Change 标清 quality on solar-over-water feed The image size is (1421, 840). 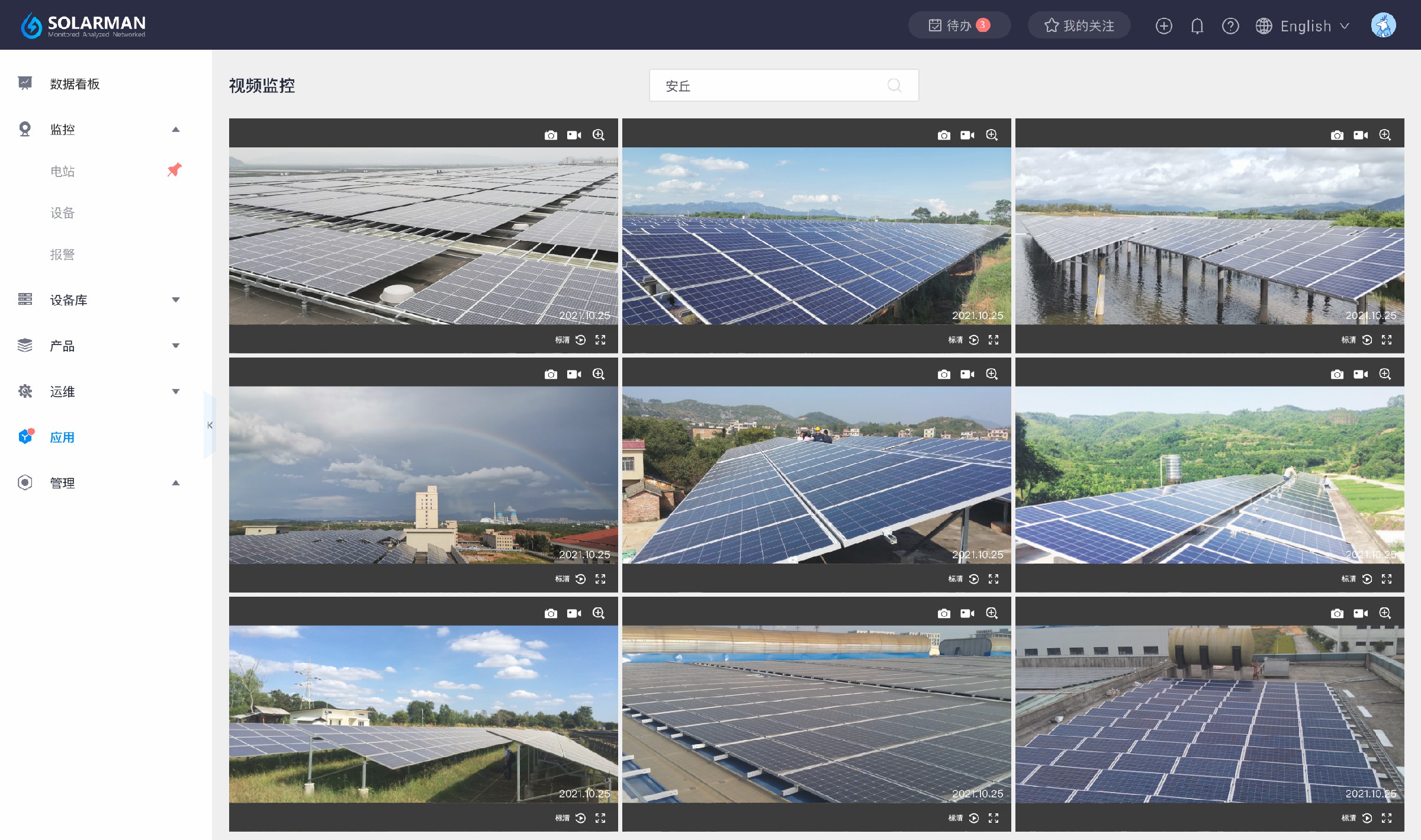[1348, 340]
